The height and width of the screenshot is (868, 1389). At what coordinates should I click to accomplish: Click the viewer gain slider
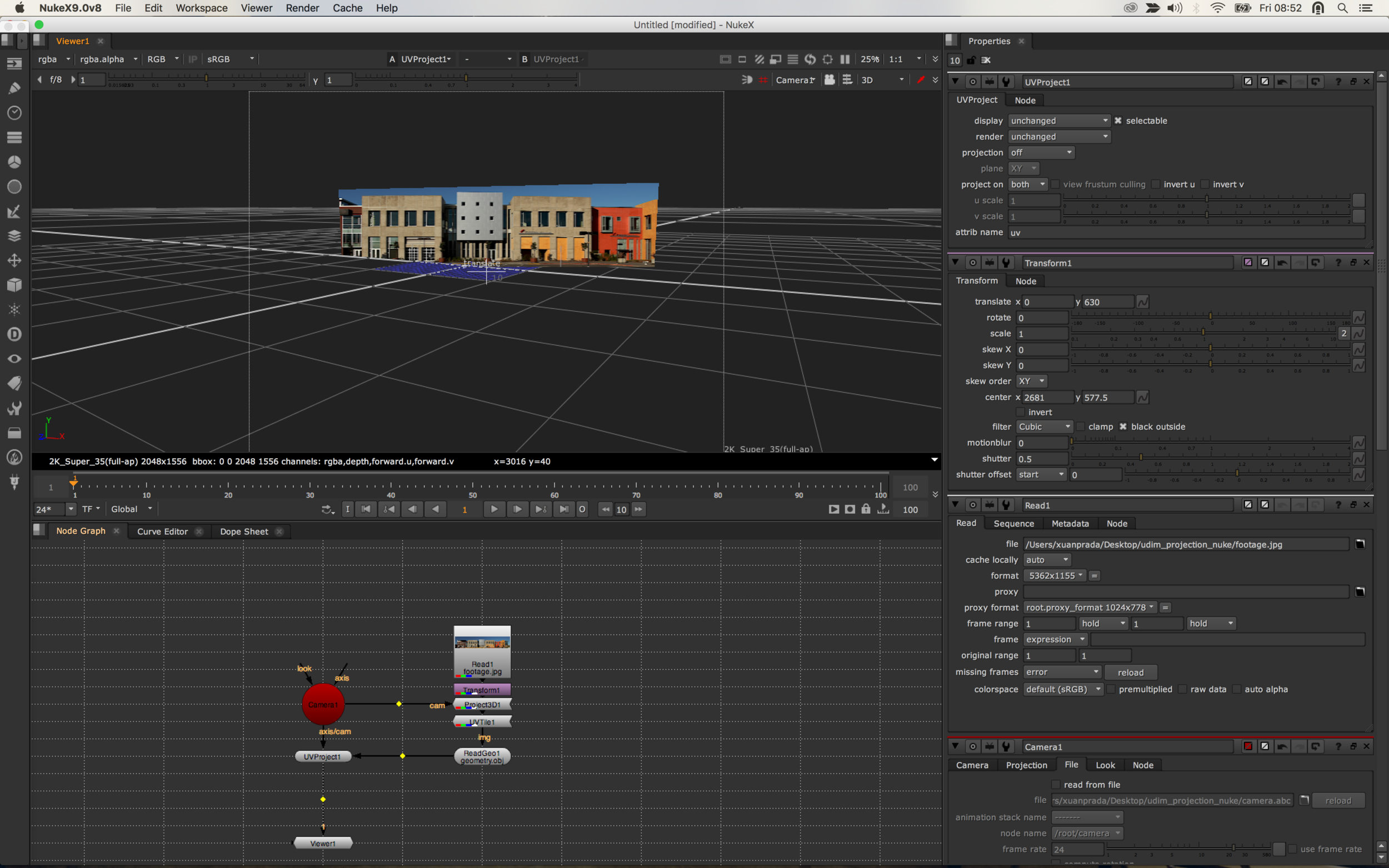pos(207,79)
